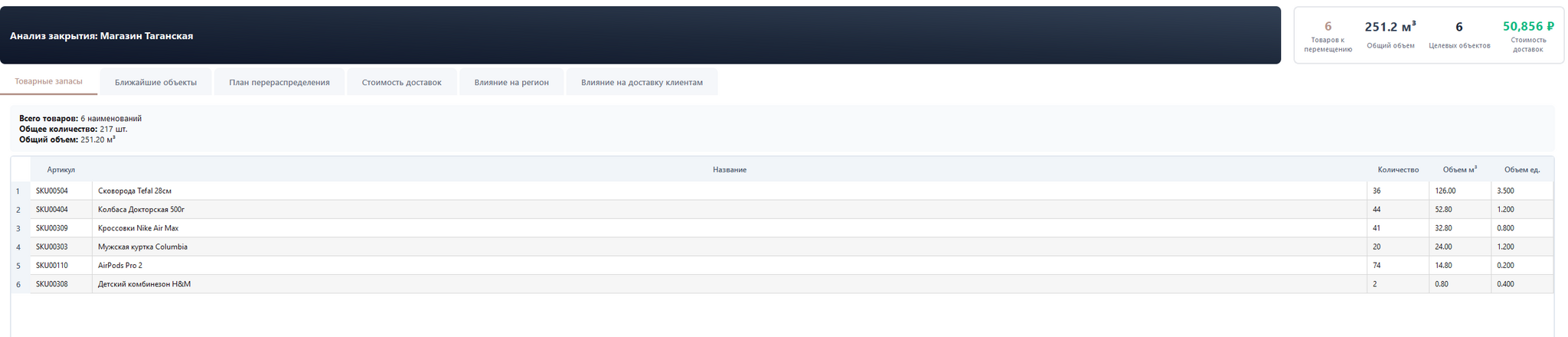
Task: Click the 50,856 ₽ delivery cost value
Action: [1527, 27]
